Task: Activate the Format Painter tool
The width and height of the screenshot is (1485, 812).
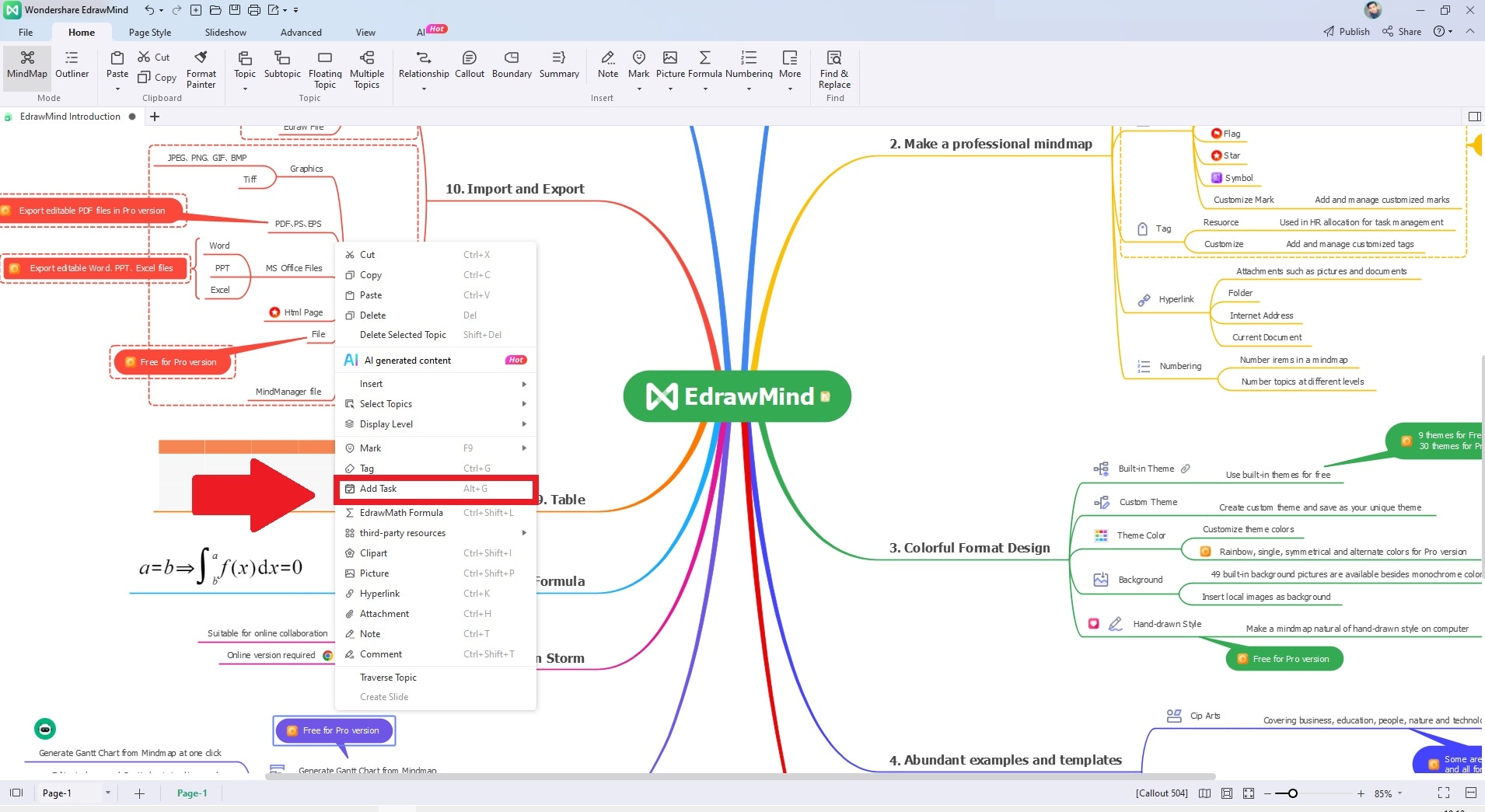Action: [x=201, y=70]
